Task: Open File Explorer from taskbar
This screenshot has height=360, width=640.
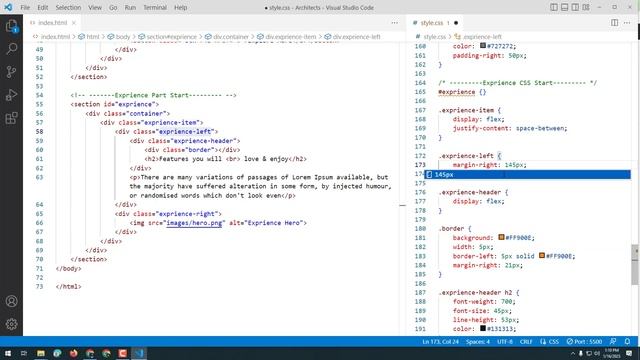Action: pos(41,353)
